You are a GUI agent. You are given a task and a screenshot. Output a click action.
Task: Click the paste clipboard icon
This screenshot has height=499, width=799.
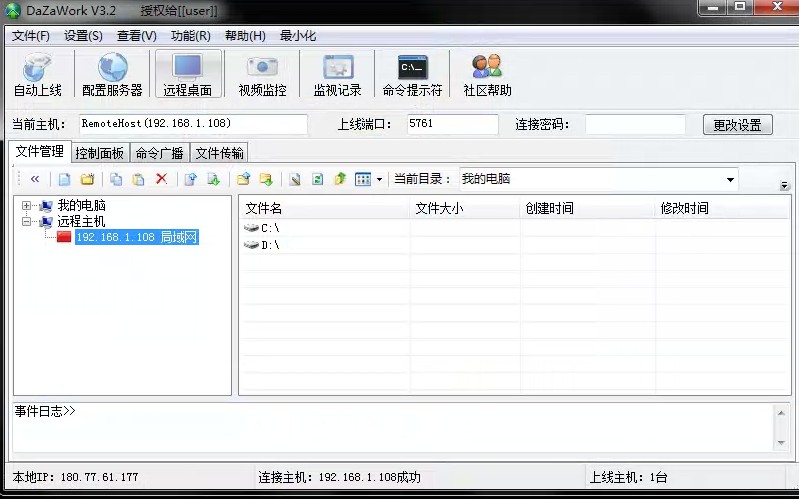coord(138,179)
